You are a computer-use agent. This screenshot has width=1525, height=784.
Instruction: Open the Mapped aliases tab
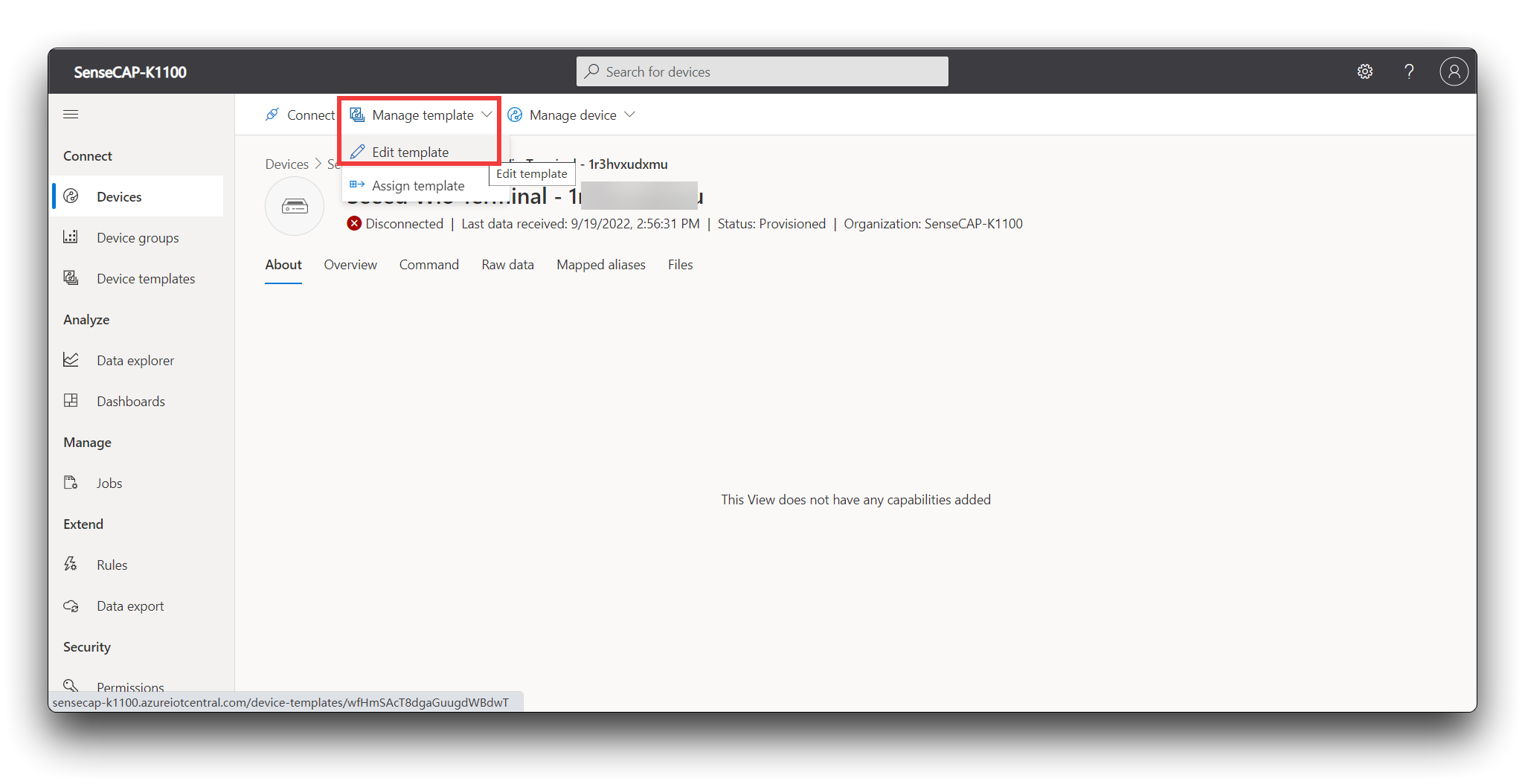[x=601, y=265]
